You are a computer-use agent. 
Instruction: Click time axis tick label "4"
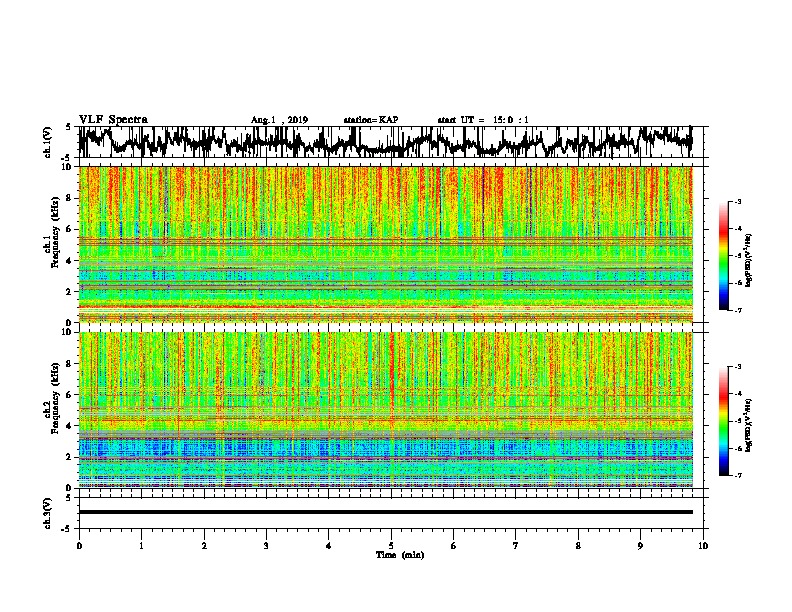coord(329,545)
